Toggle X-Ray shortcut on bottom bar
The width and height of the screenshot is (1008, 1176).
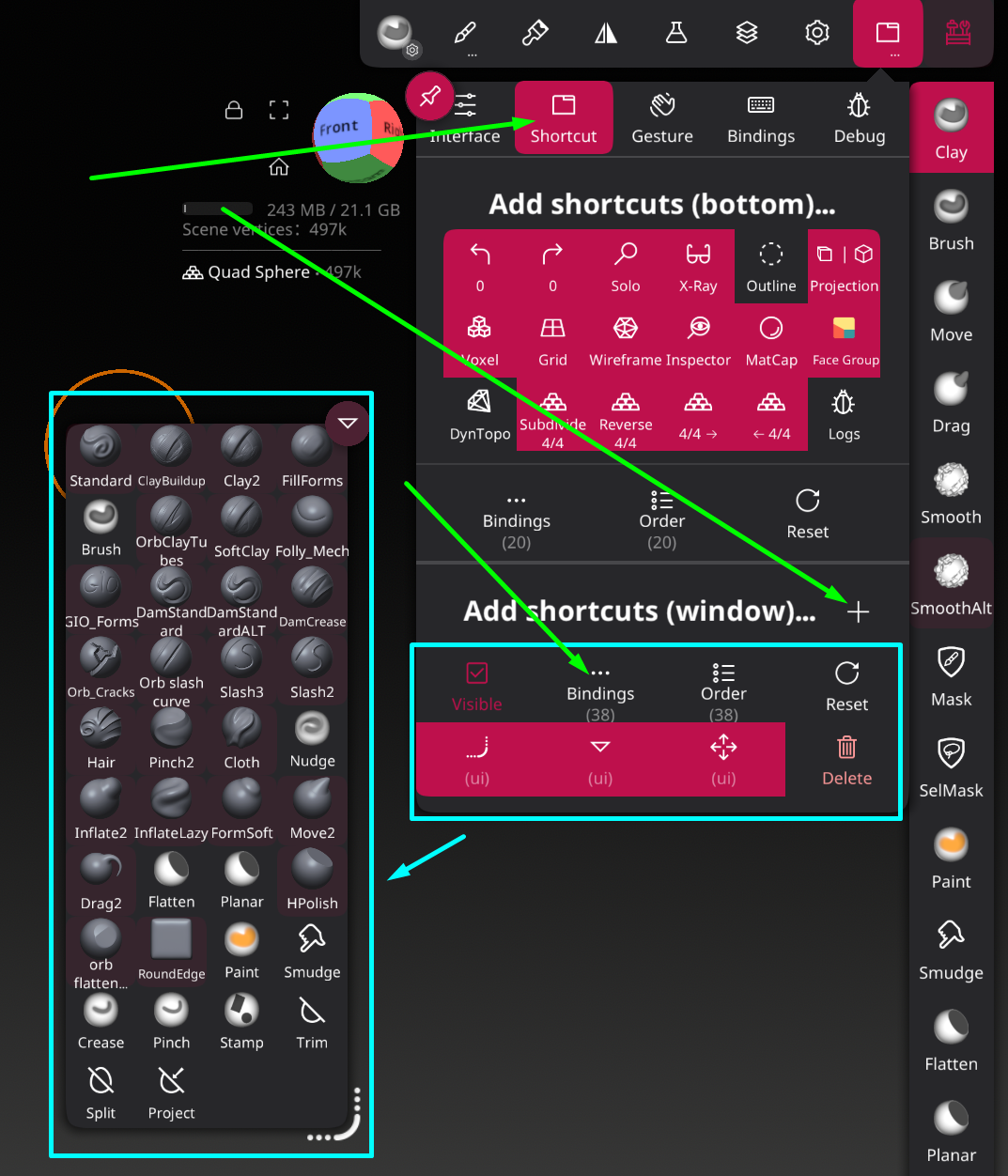click(698, 267)
